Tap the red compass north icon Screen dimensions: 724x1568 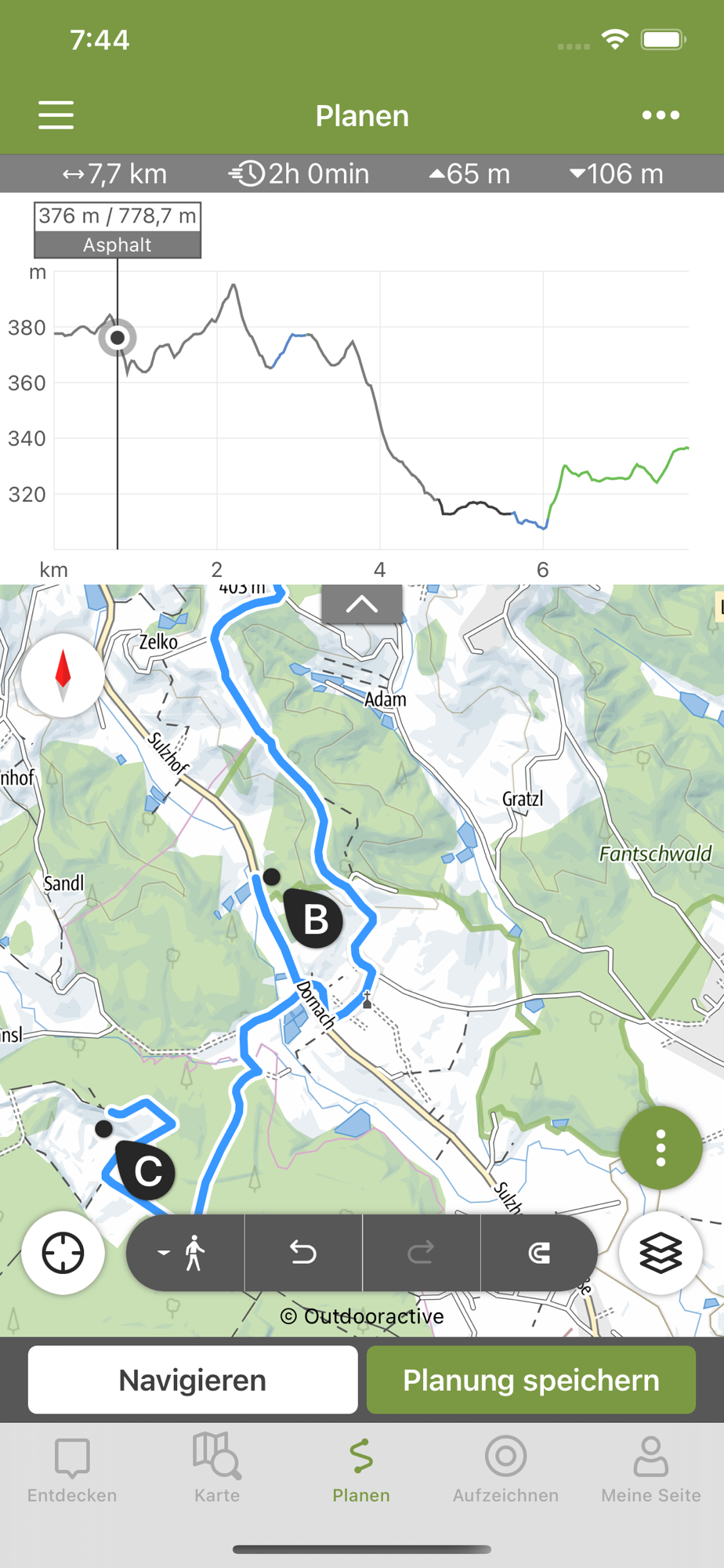63,675
